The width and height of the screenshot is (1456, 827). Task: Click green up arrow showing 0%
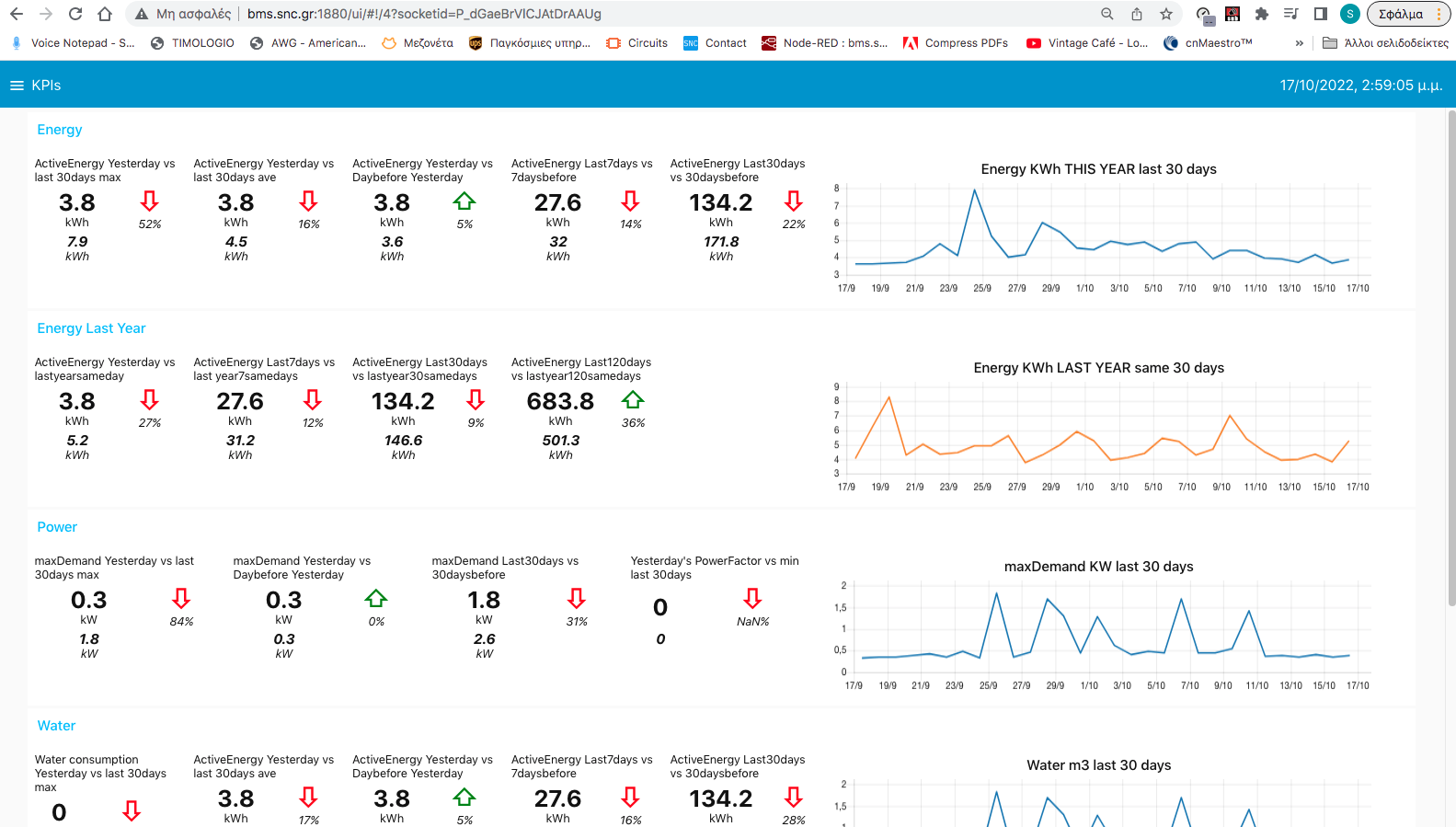coord(376,598)
